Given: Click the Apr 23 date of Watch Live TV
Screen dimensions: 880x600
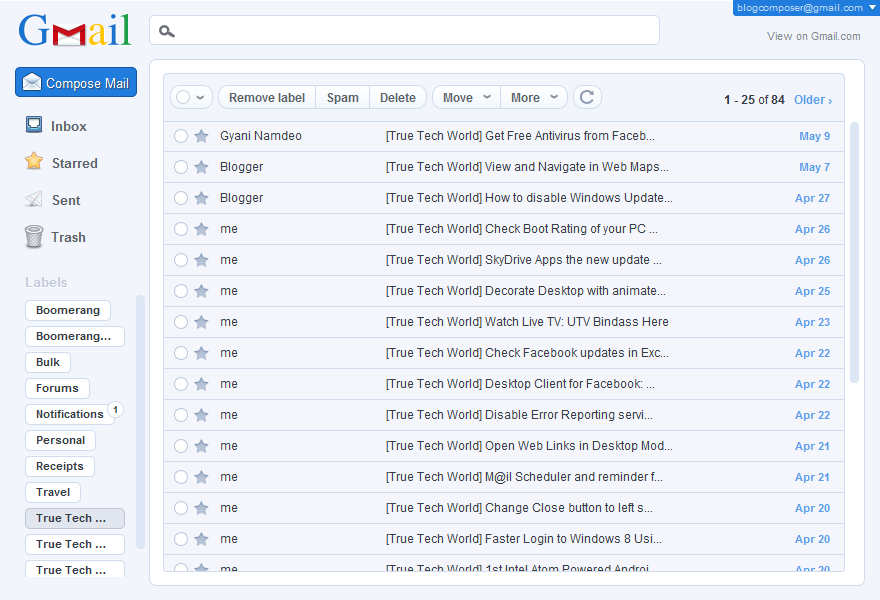Looking at the screenshot, I should point(812,322).
